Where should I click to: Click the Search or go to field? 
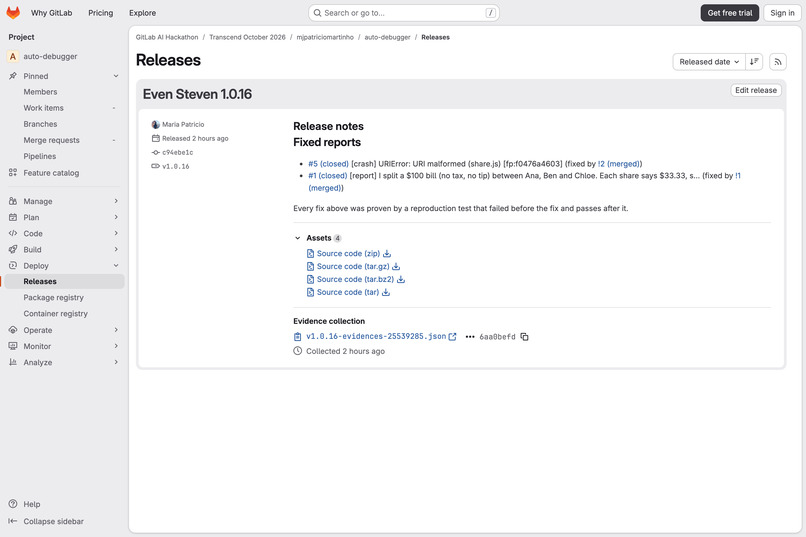coord(404,13)
